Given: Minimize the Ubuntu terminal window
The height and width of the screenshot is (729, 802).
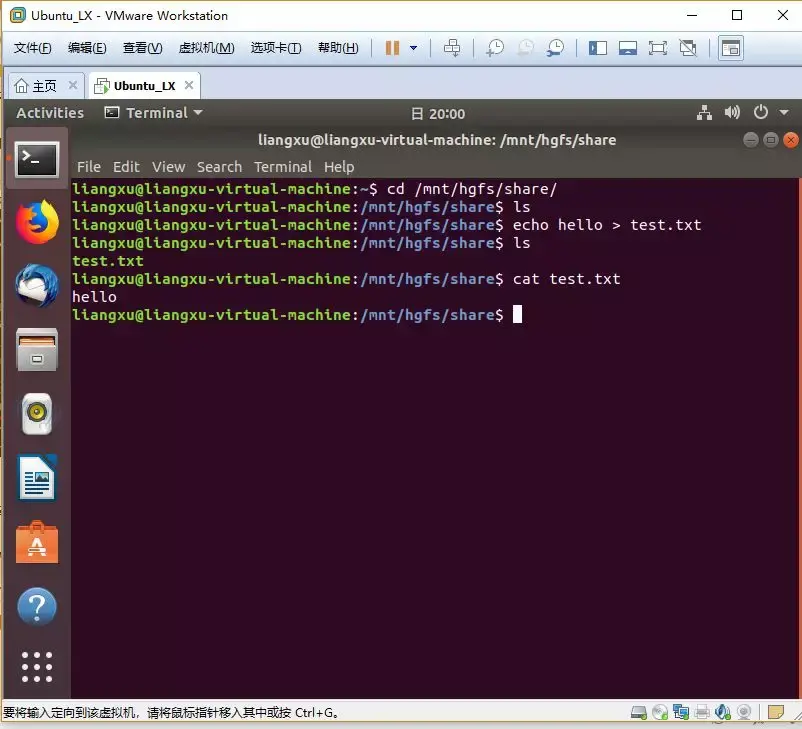Looking at the screenshot, I should [751, 140].
